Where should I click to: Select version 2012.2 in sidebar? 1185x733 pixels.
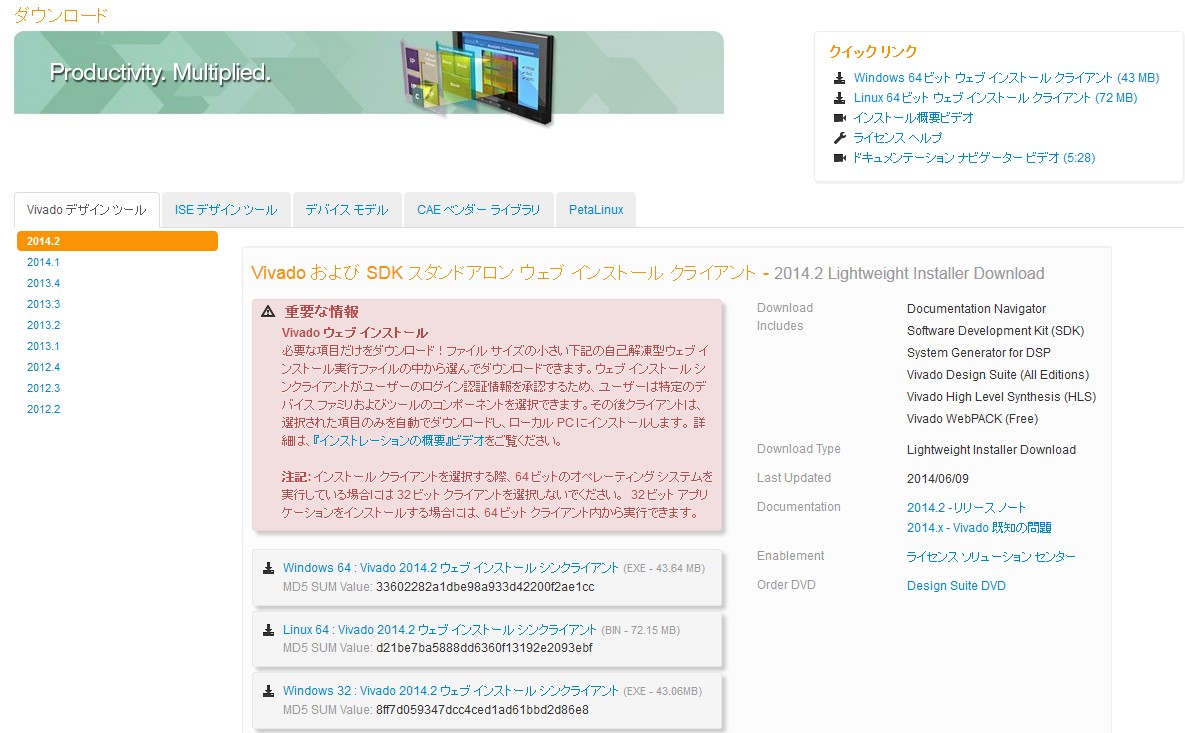pyautogui.click(x=43, y=410)
